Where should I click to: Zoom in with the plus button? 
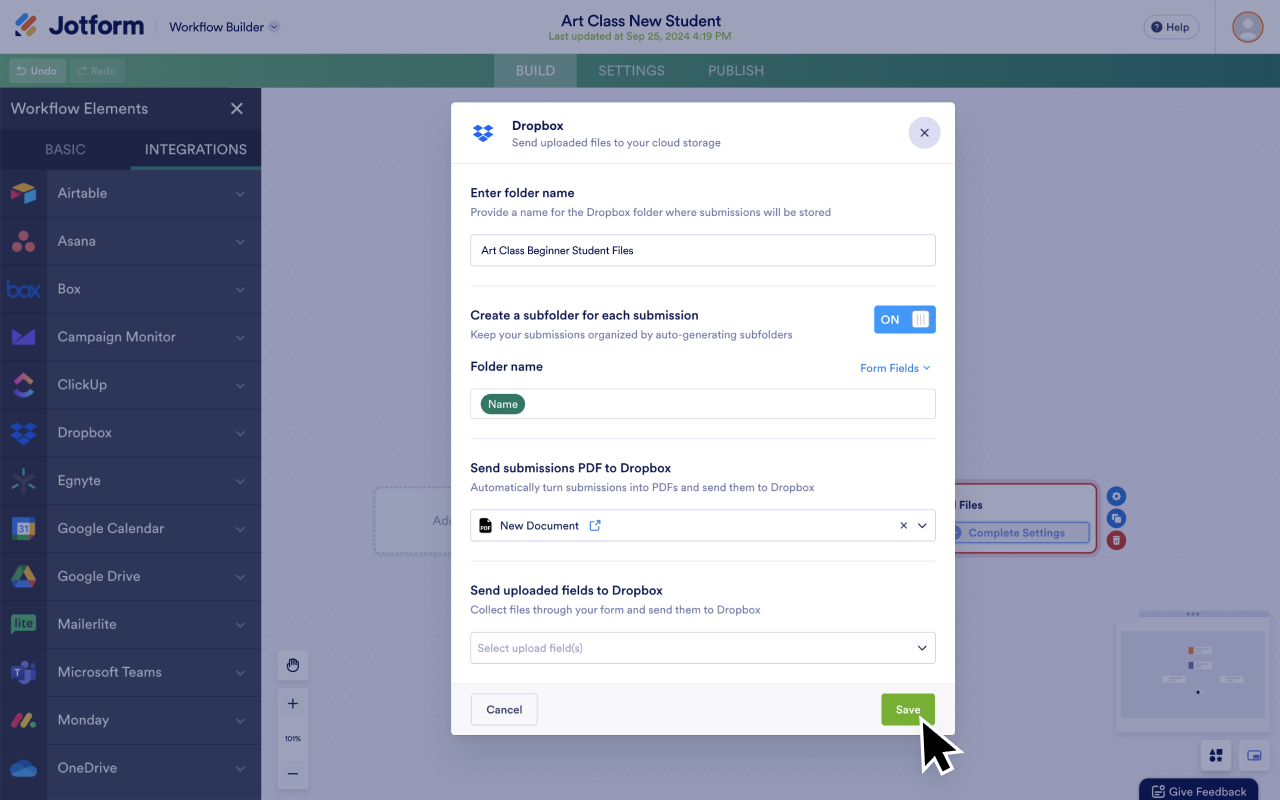(x=293, y=704)
